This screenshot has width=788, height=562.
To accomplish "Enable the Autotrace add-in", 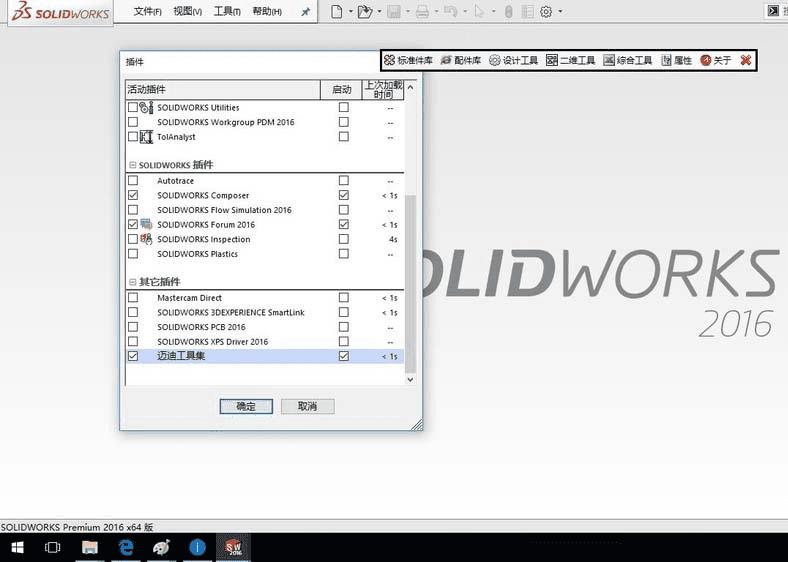I will tap(133, 180).
